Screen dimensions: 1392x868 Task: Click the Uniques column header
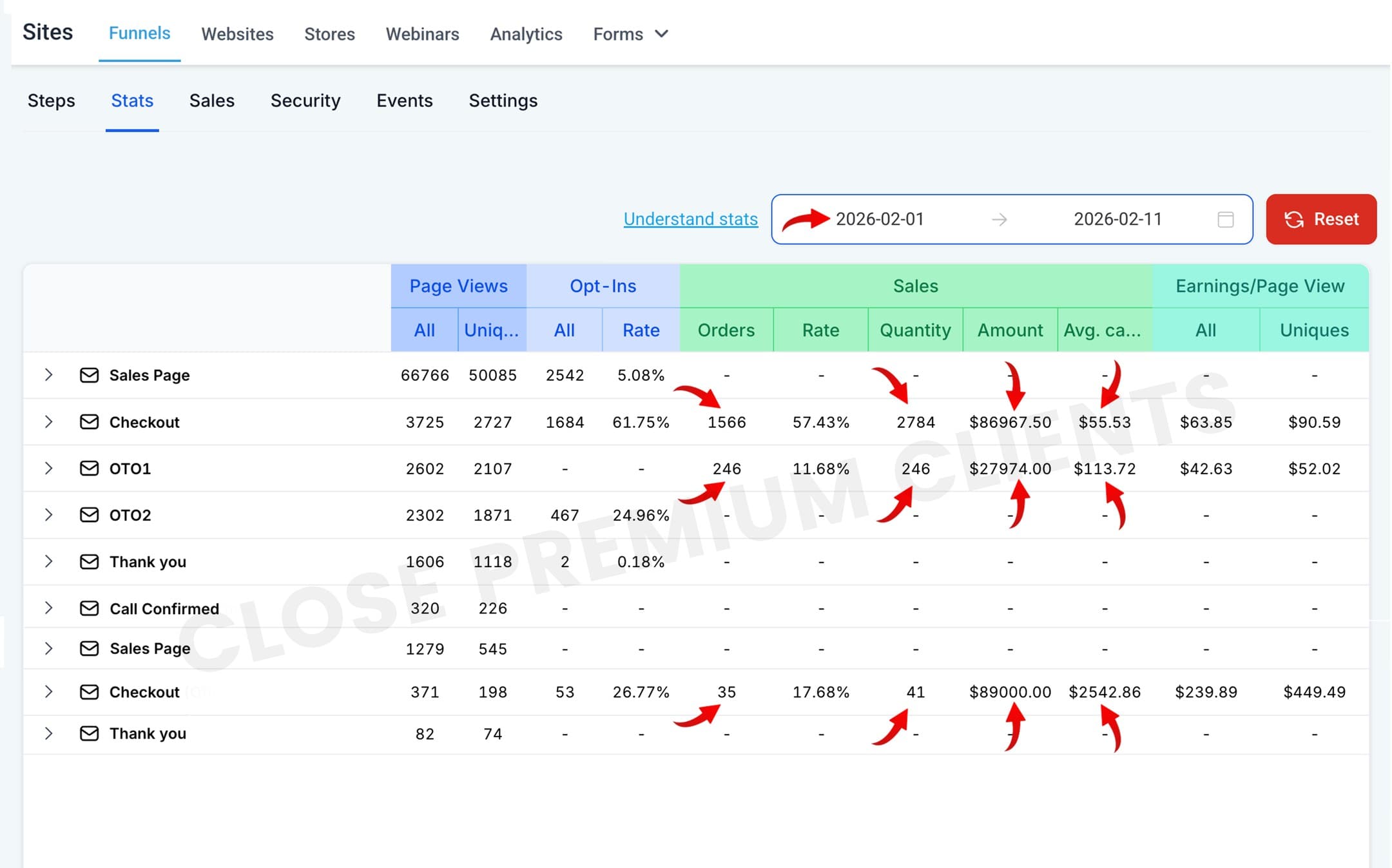(1314, 330)
